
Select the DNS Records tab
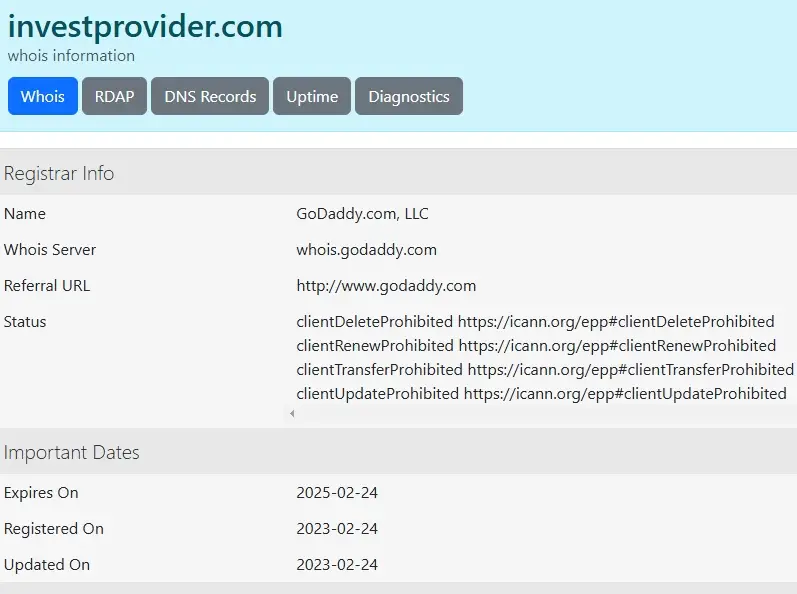click(210, 96)
